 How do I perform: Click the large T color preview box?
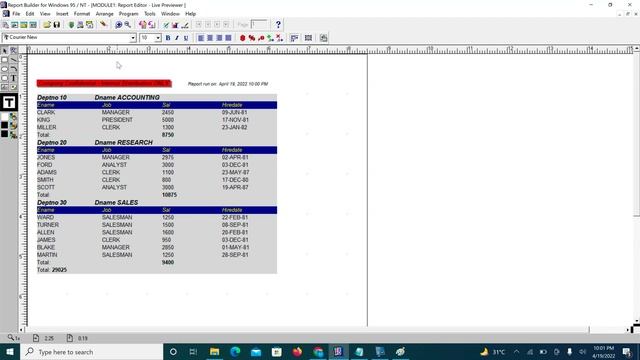tap(9, 102)
